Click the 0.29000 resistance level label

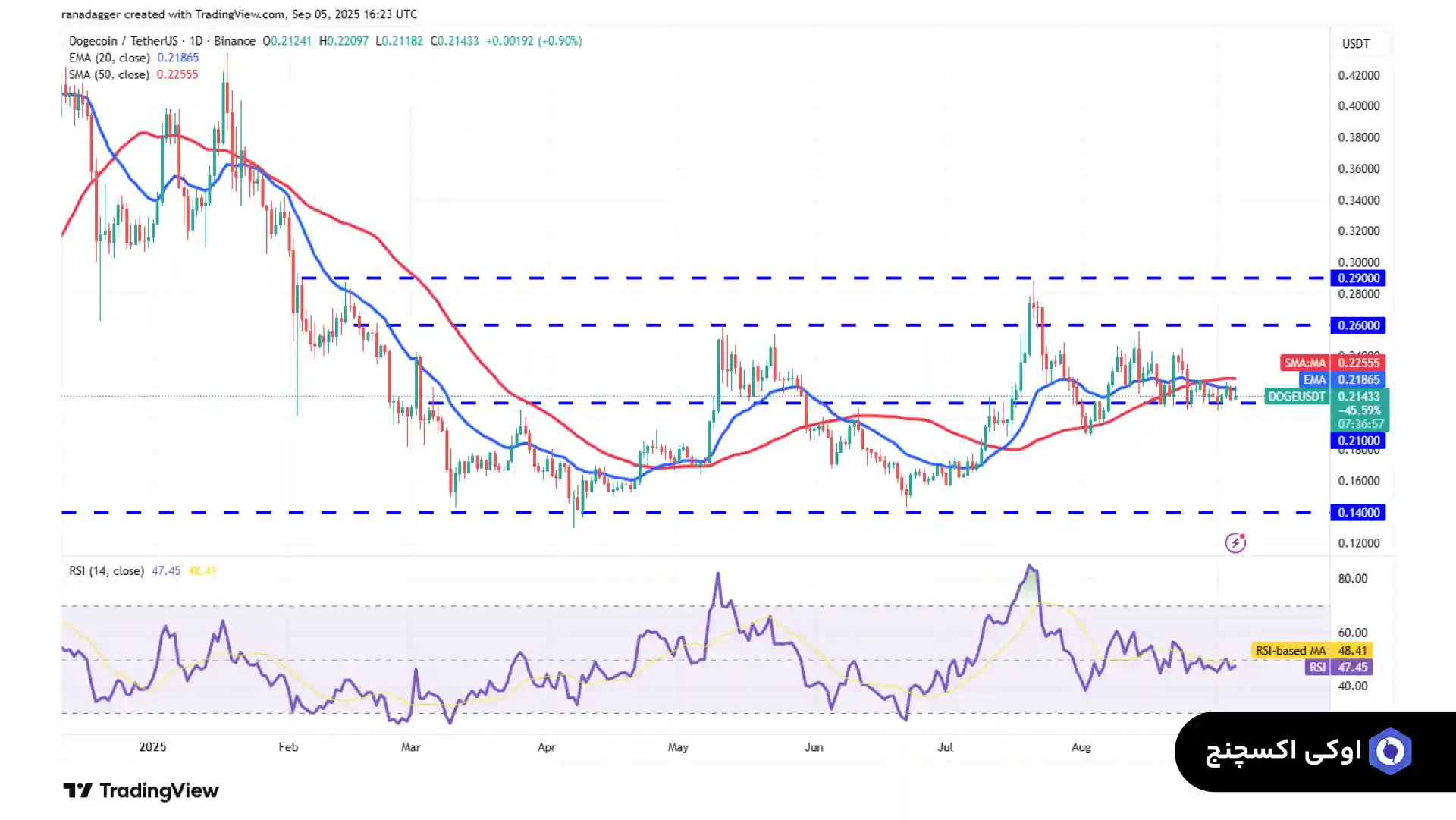pyautogui.click(x=1358, y=278)
